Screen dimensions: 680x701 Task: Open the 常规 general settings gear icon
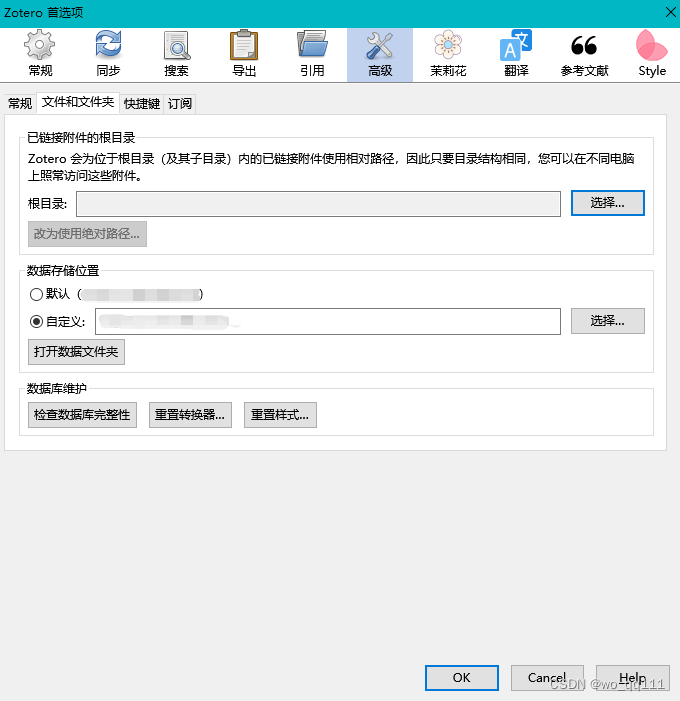40,54
